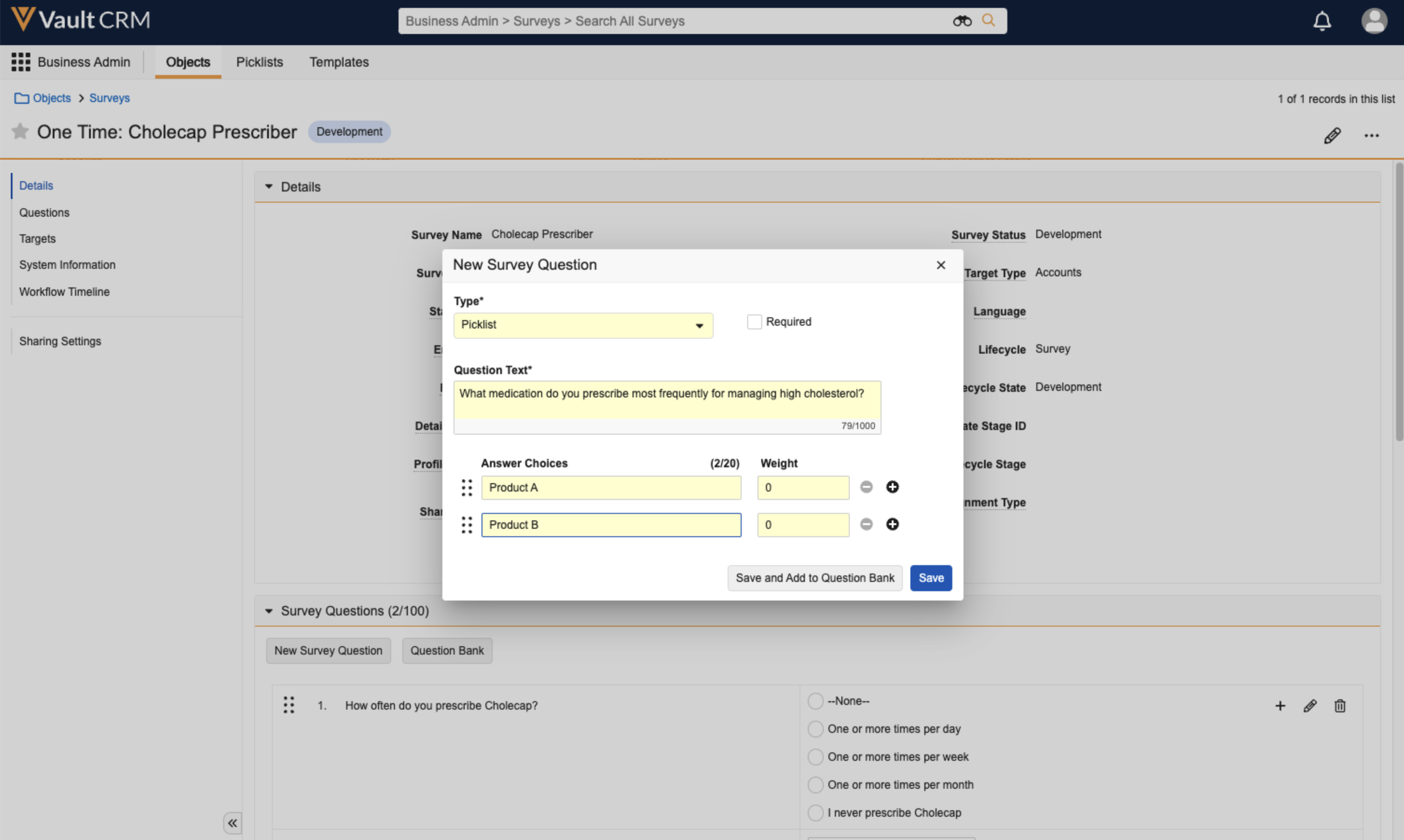Screen dimensions: 1404x840
Task: Favorite the survey with star icon
Action: [20, 131]
